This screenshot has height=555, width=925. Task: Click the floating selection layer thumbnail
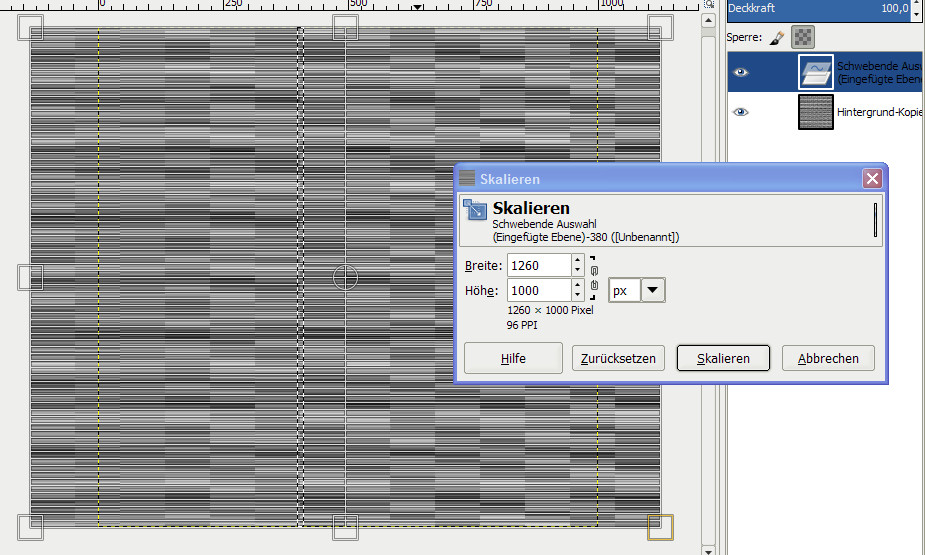click(x=816, y=72)
